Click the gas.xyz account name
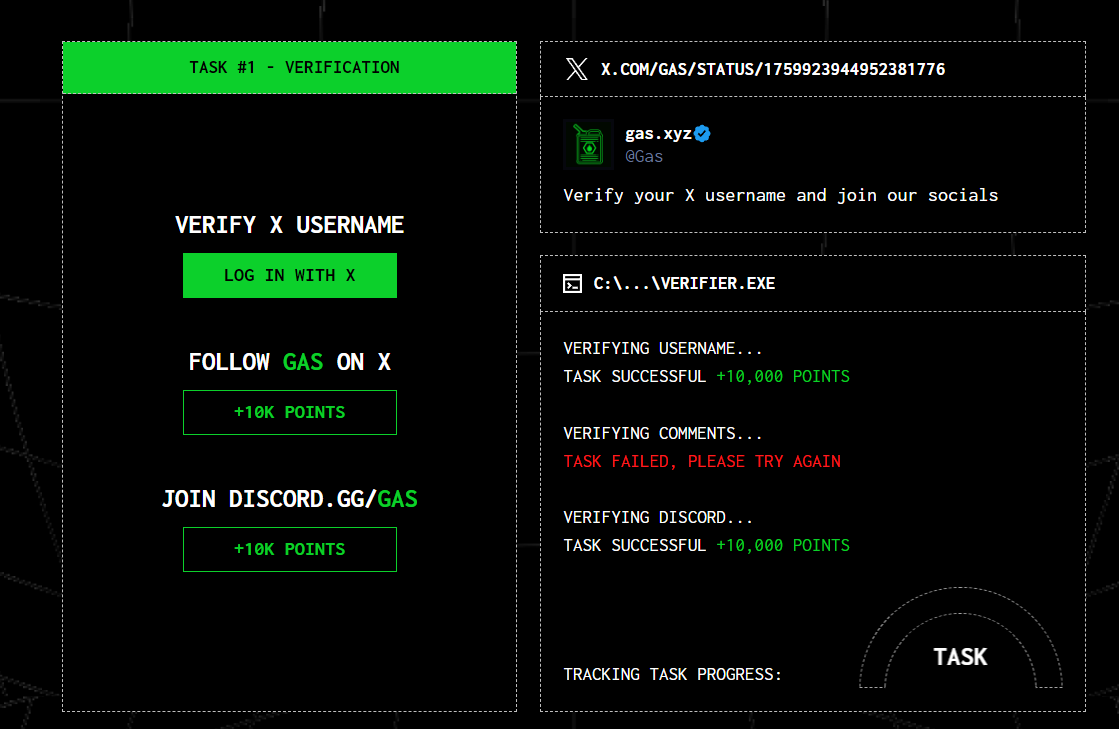1119x729 pixels. [658, 134]
